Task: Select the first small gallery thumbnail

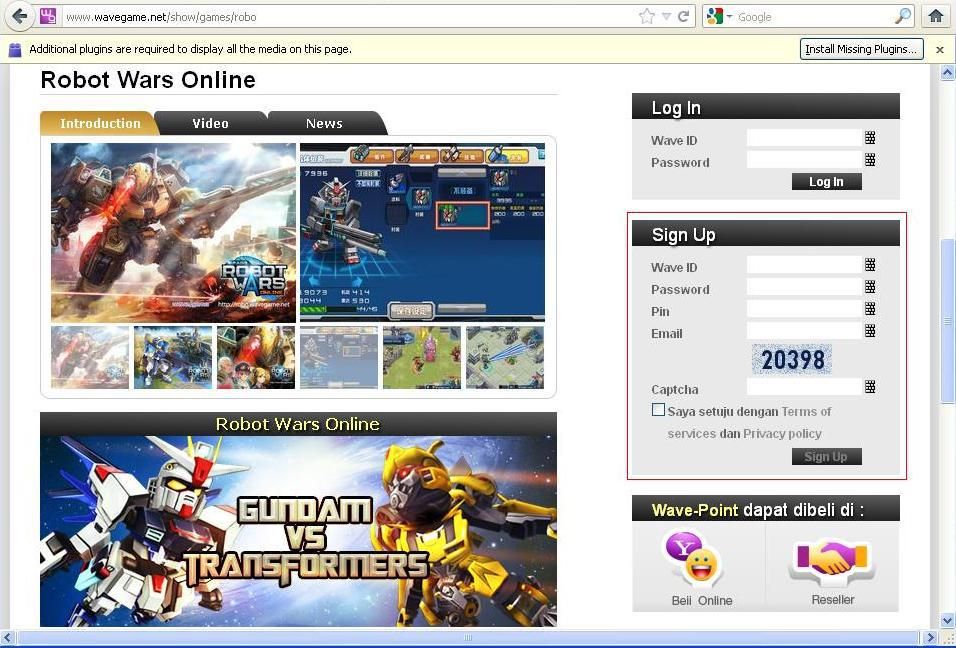Action: click(90, 357)
